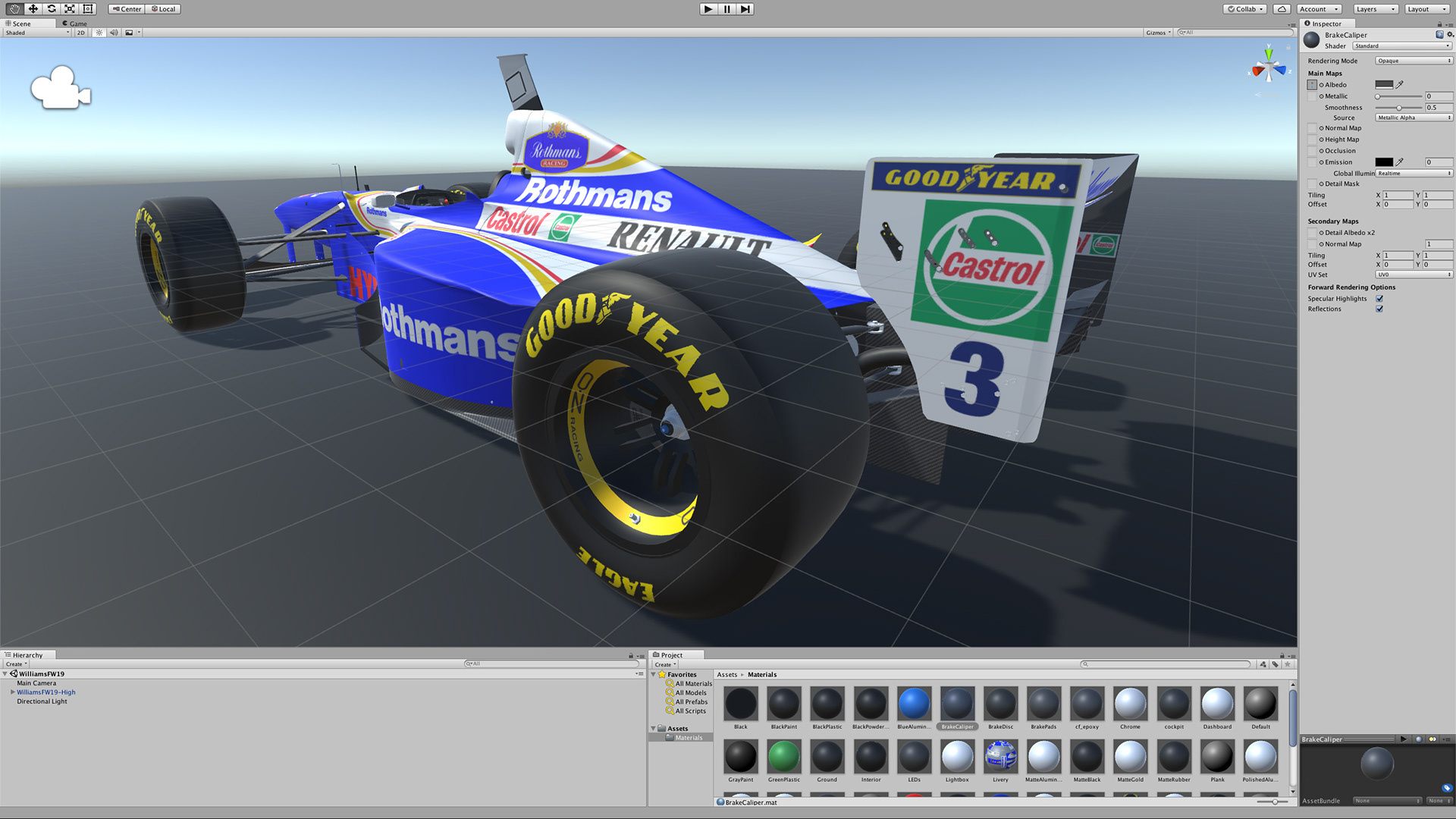
Task: Click the blue Z axis of orientation gizmo
Action: click(x=1280, y=70)
